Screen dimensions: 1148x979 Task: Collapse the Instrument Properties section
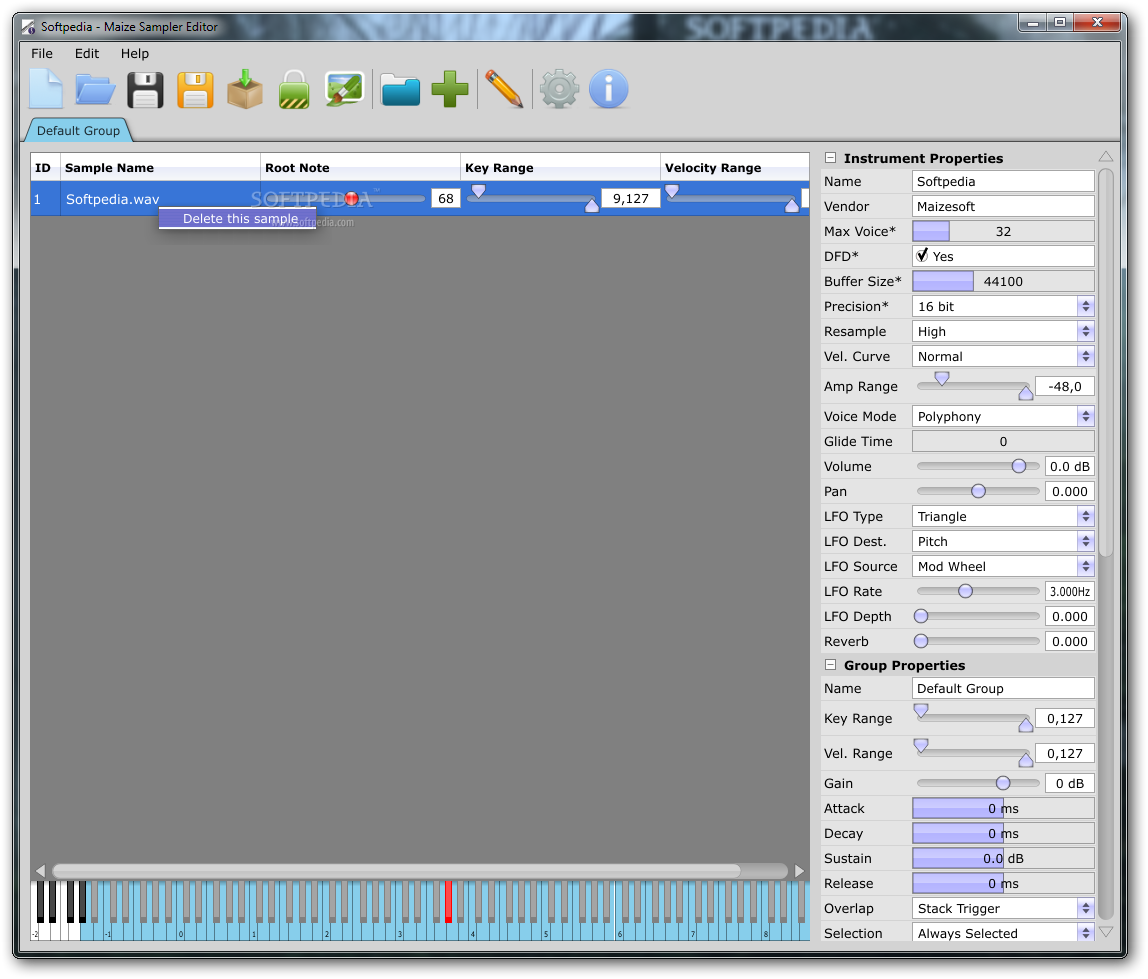point(830,157)
